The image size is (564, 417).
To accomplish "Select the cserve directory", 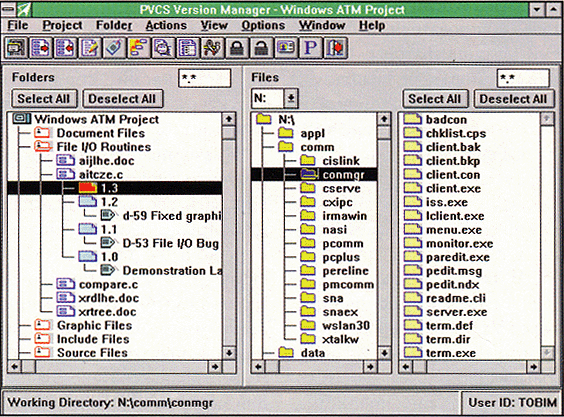I will pos(341,188).
